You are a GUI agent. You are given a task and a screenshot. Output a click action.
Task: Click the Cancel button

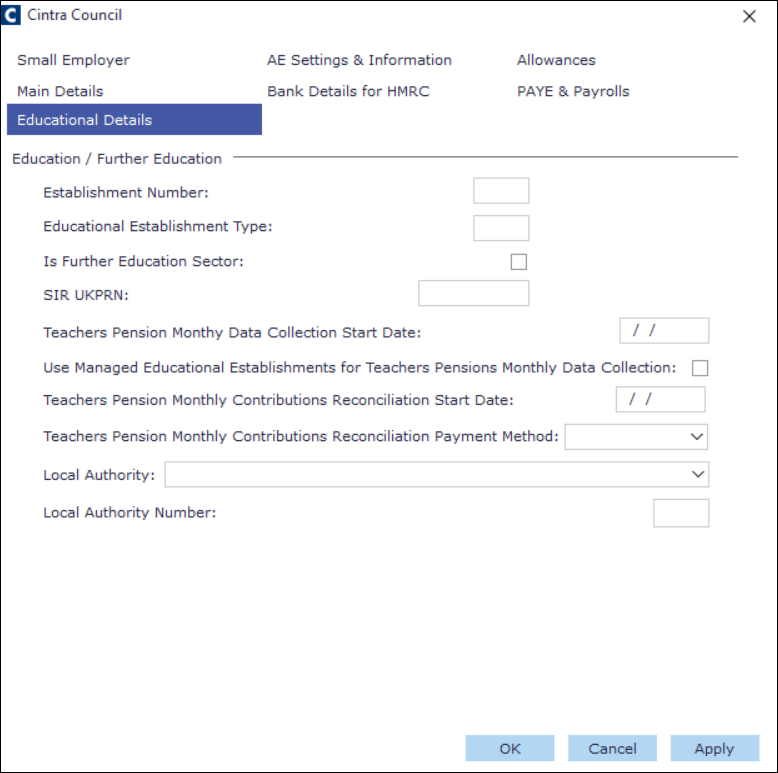[x=612, y=748]
